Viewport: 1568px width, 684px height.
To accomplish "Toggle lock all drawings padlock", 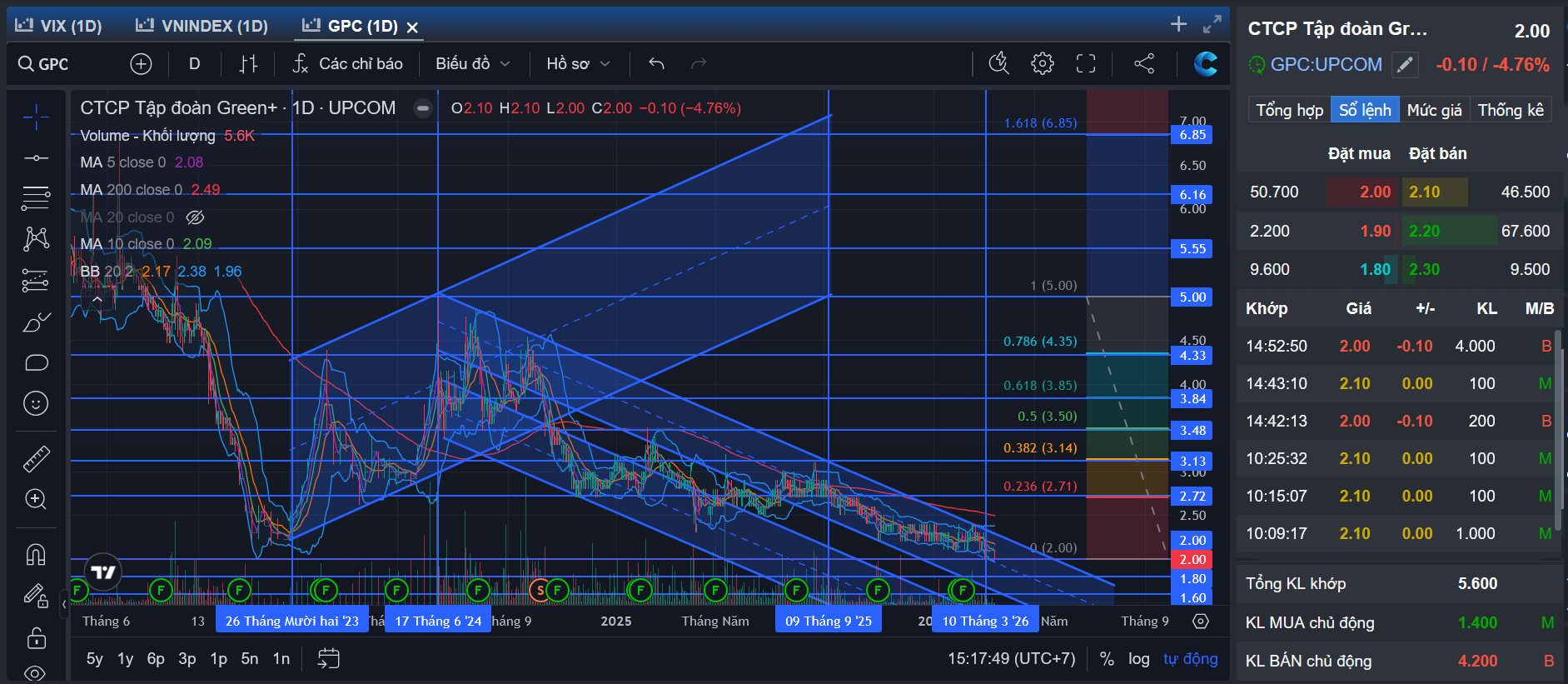I will (x=36, y=637).
